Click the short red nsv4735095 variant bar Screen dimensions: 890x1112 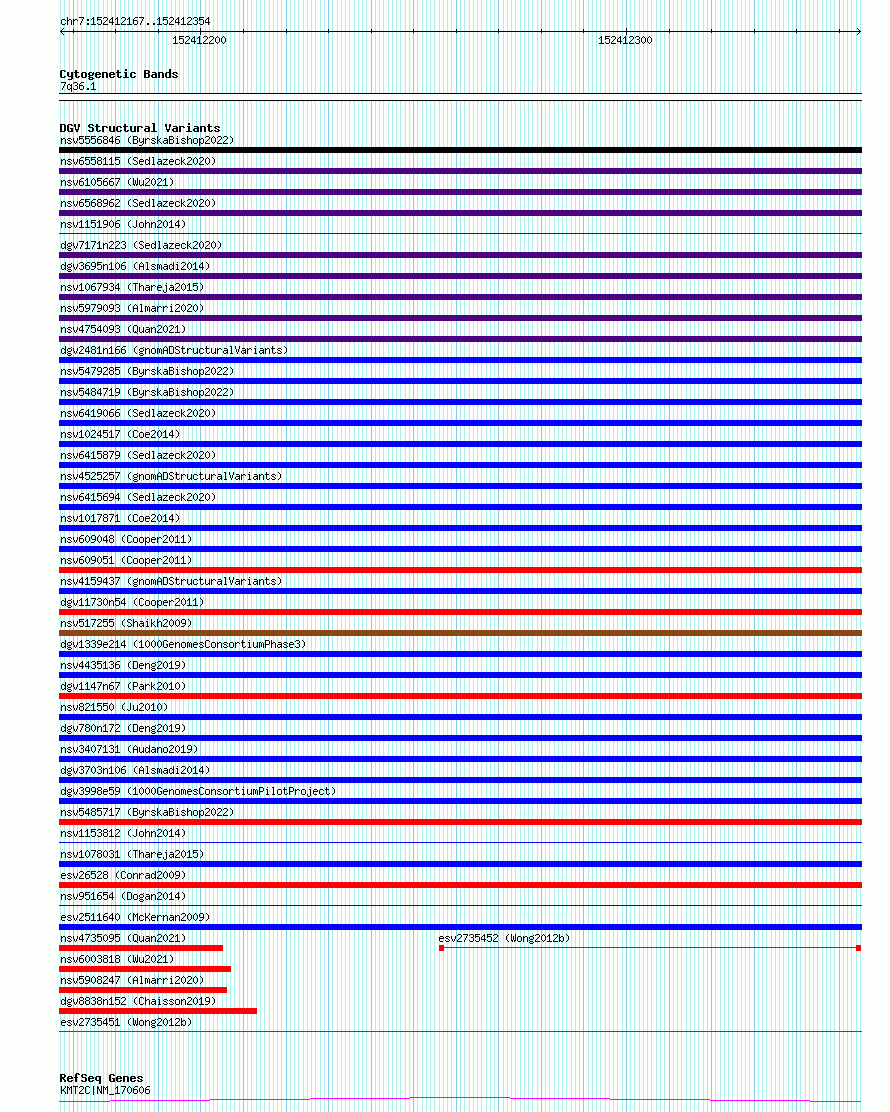(141, 948)
